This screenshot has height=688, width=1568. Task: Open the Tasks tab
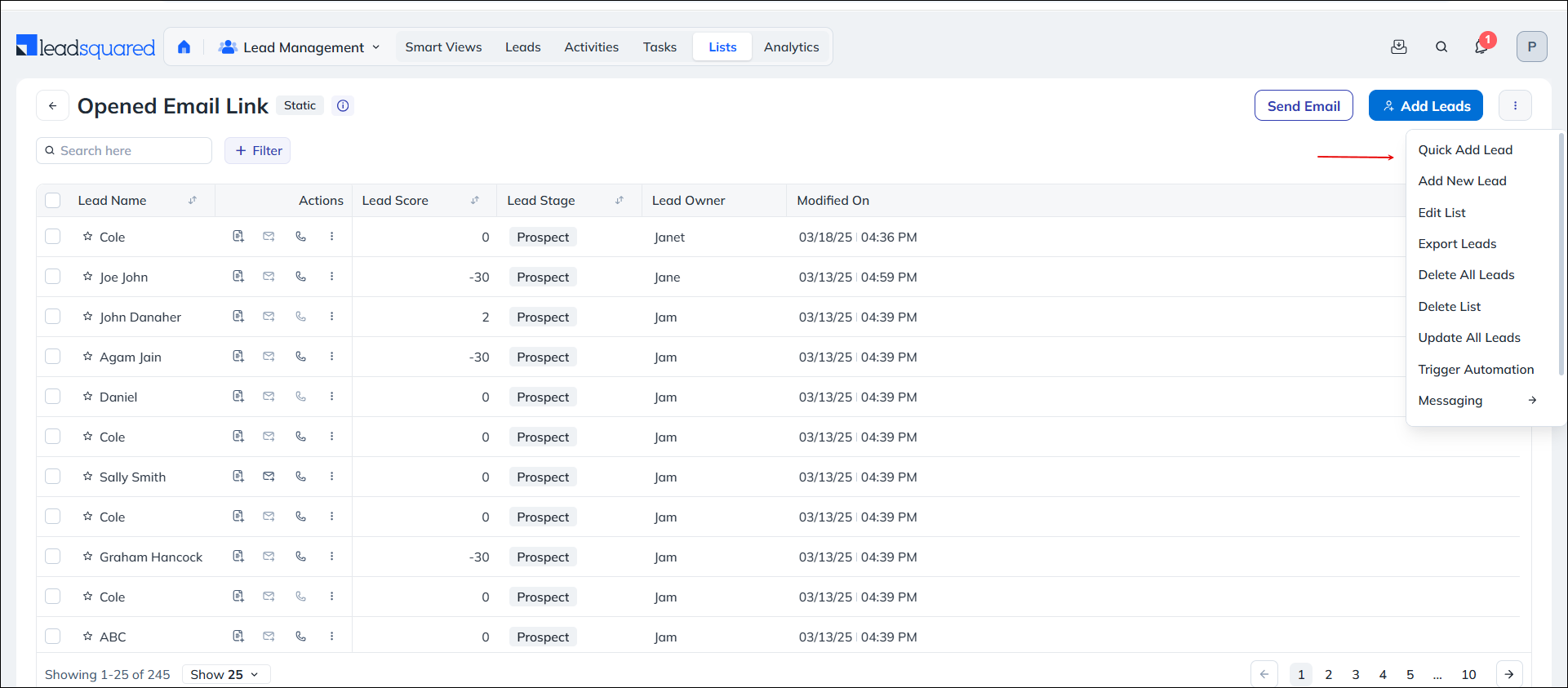click(x=660, y=47)
